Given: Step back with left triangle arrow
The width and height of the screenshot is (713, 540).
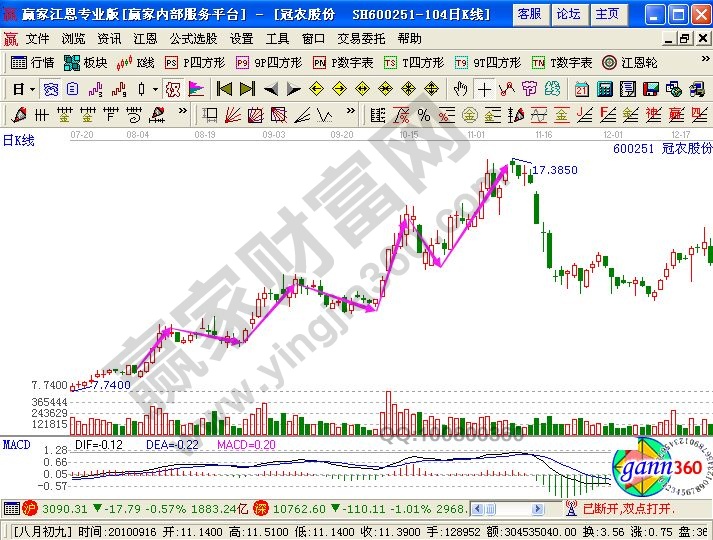Looking at the screenshot, I should pyautogui.click(x=271, y=90).
